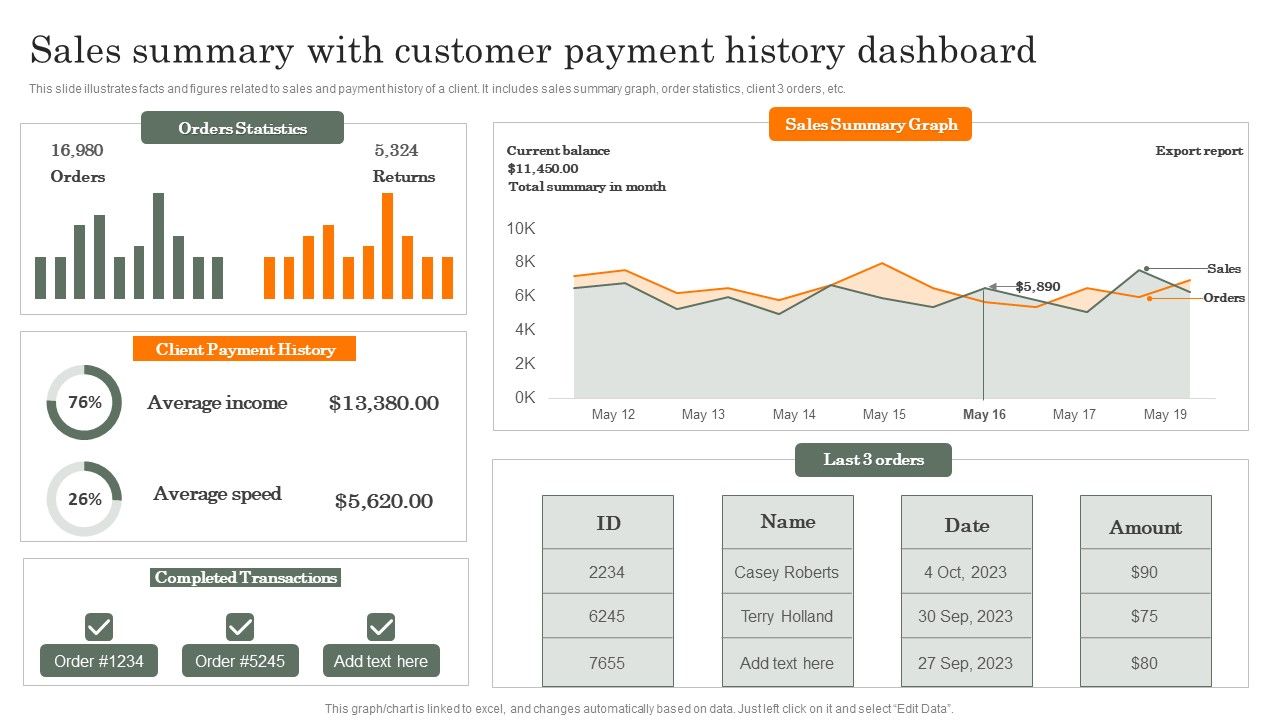Select the May 19 axis label
The image size is (1280, 720).
(1165, 414)
